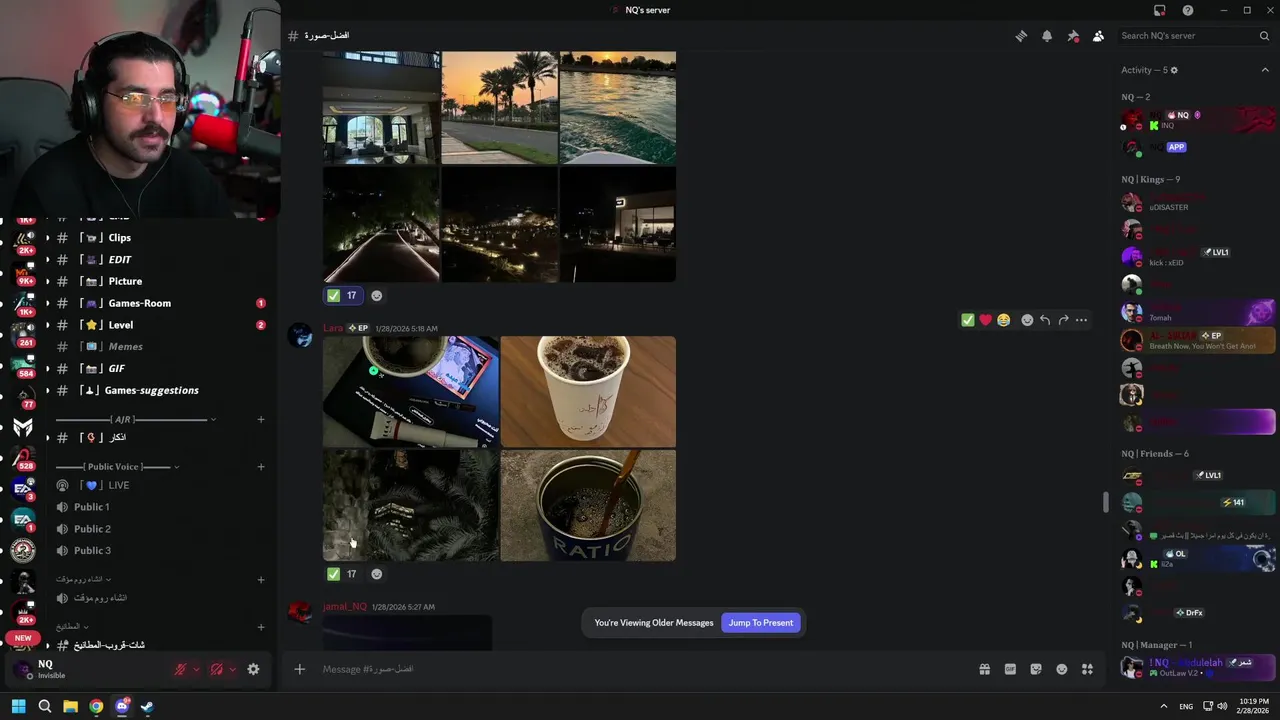Collapse the Activity section
Image resolution: width=1280 pixels, height=720 pixels.
pyautogui.click(x=1265, y=70)
